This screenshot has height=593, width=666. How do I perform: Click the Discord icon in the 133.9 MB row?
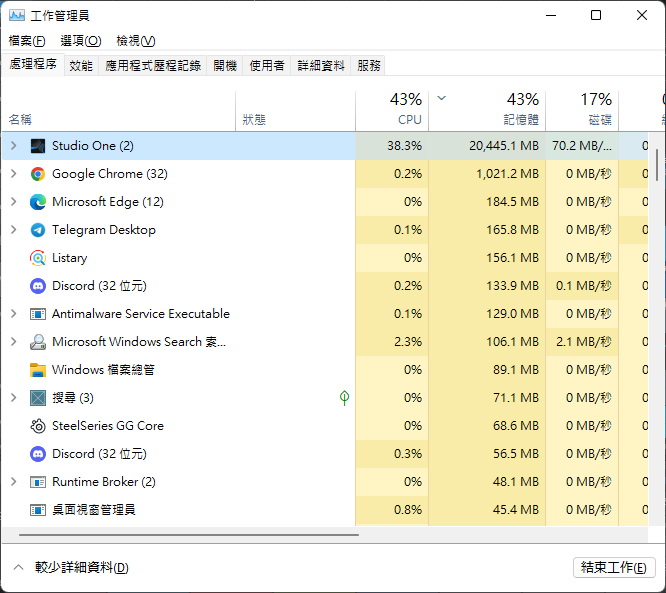pos(38,286)
